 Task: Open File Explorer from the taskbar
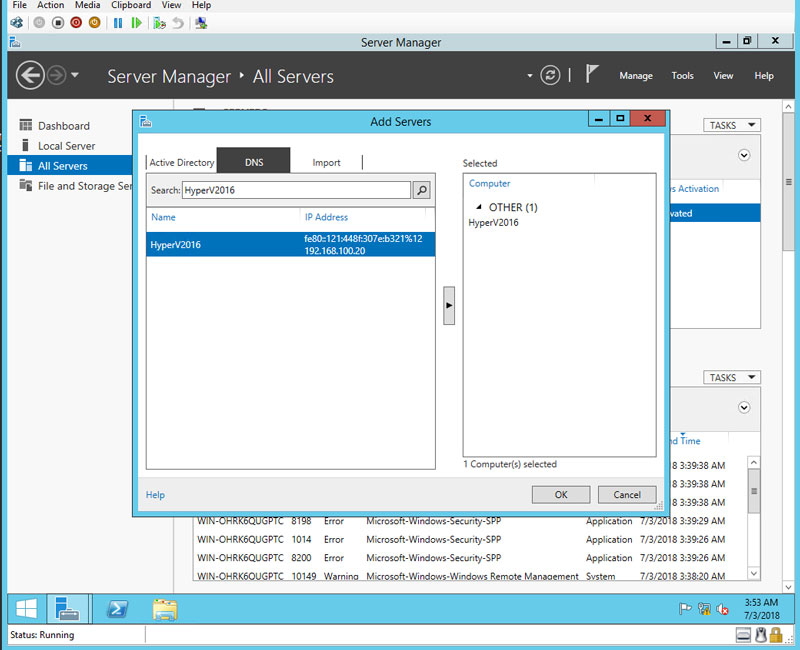pyautogui.click(x=165, y=608)
